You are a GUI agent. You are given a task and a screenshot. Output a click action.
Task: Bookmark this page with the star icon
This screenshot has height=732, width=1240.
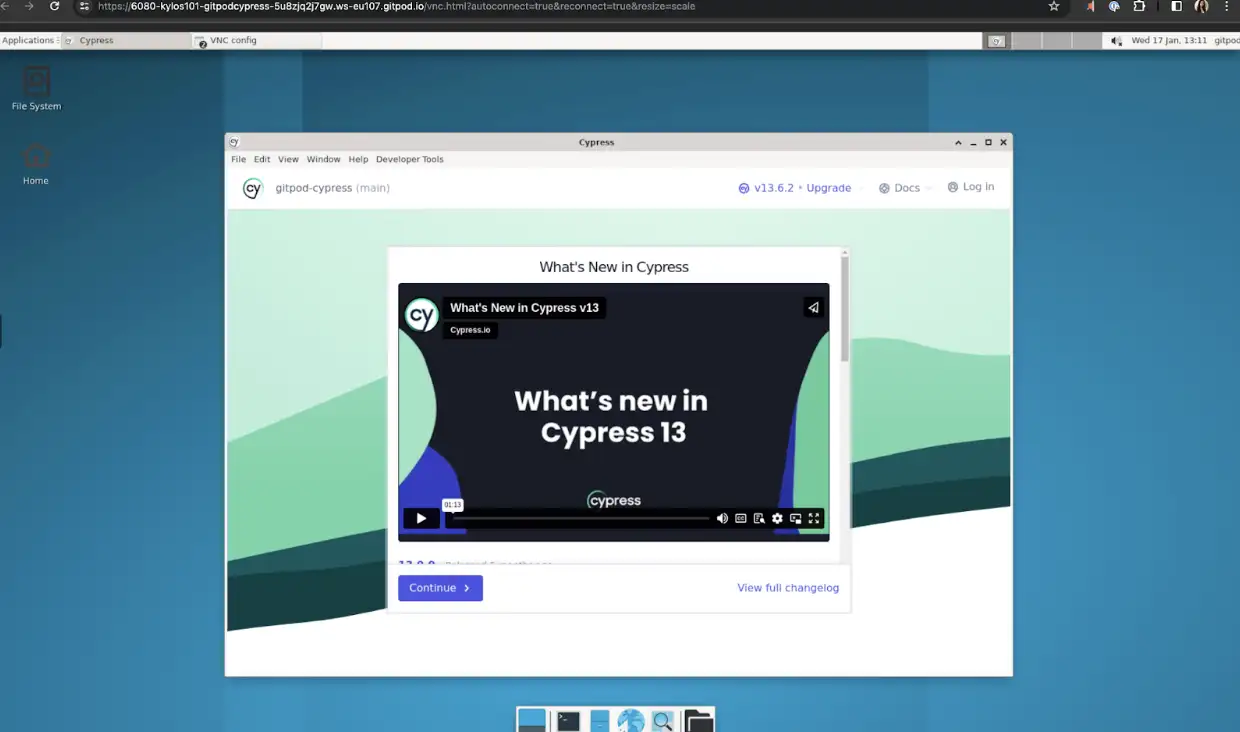click(1054, 6)
